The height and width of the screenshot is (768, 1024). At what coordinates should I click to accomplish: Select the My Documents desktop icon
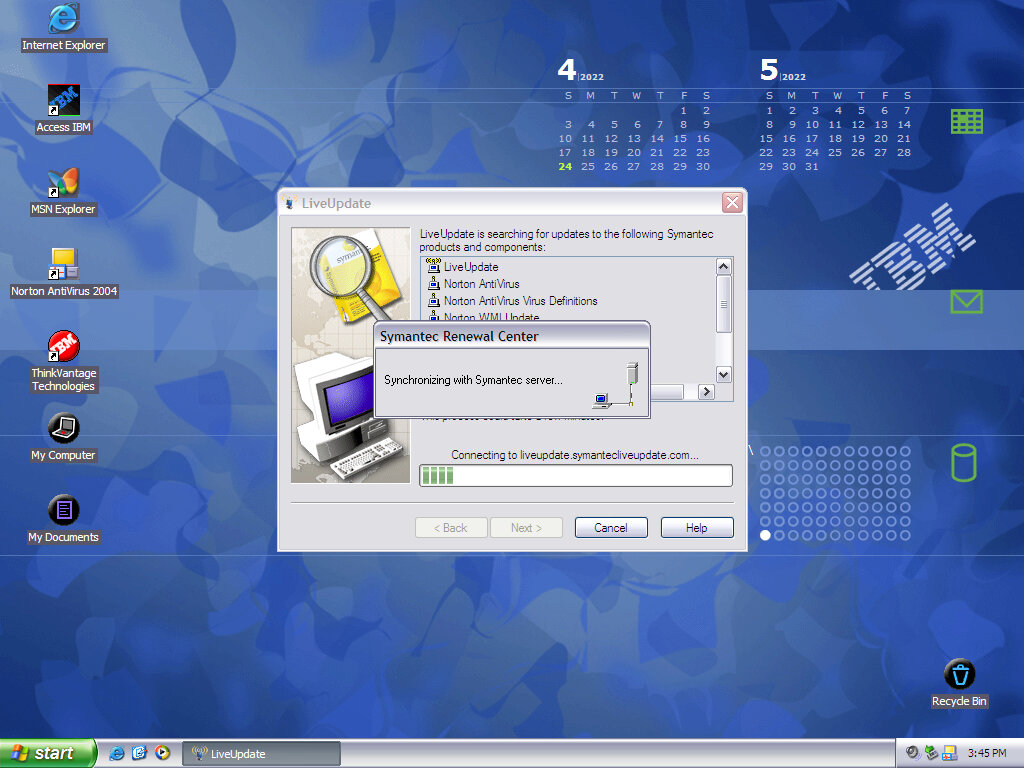(x=64, y=511)
